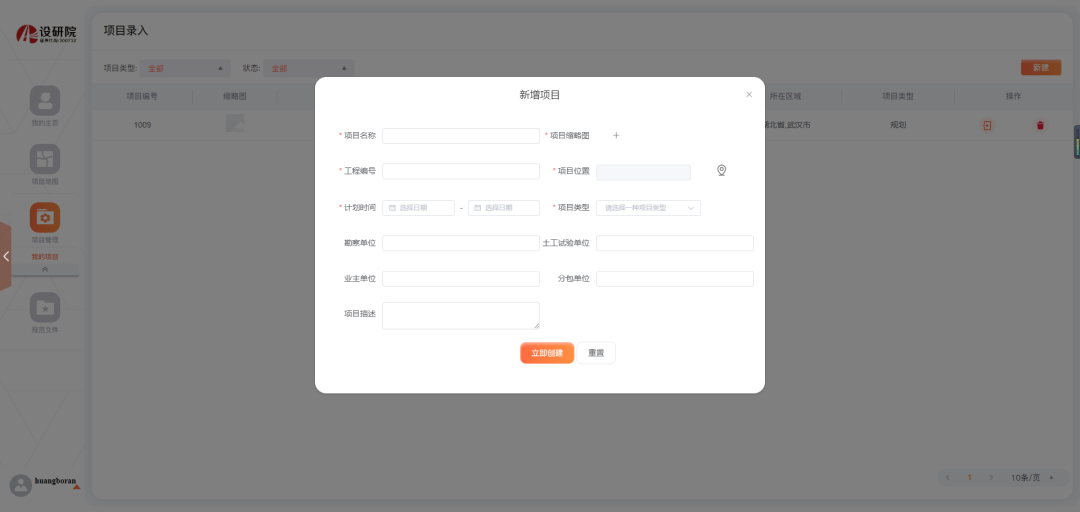
Task: Focus the 业主单位 input field
Action: pyautogui.click(x=461, y=278)
